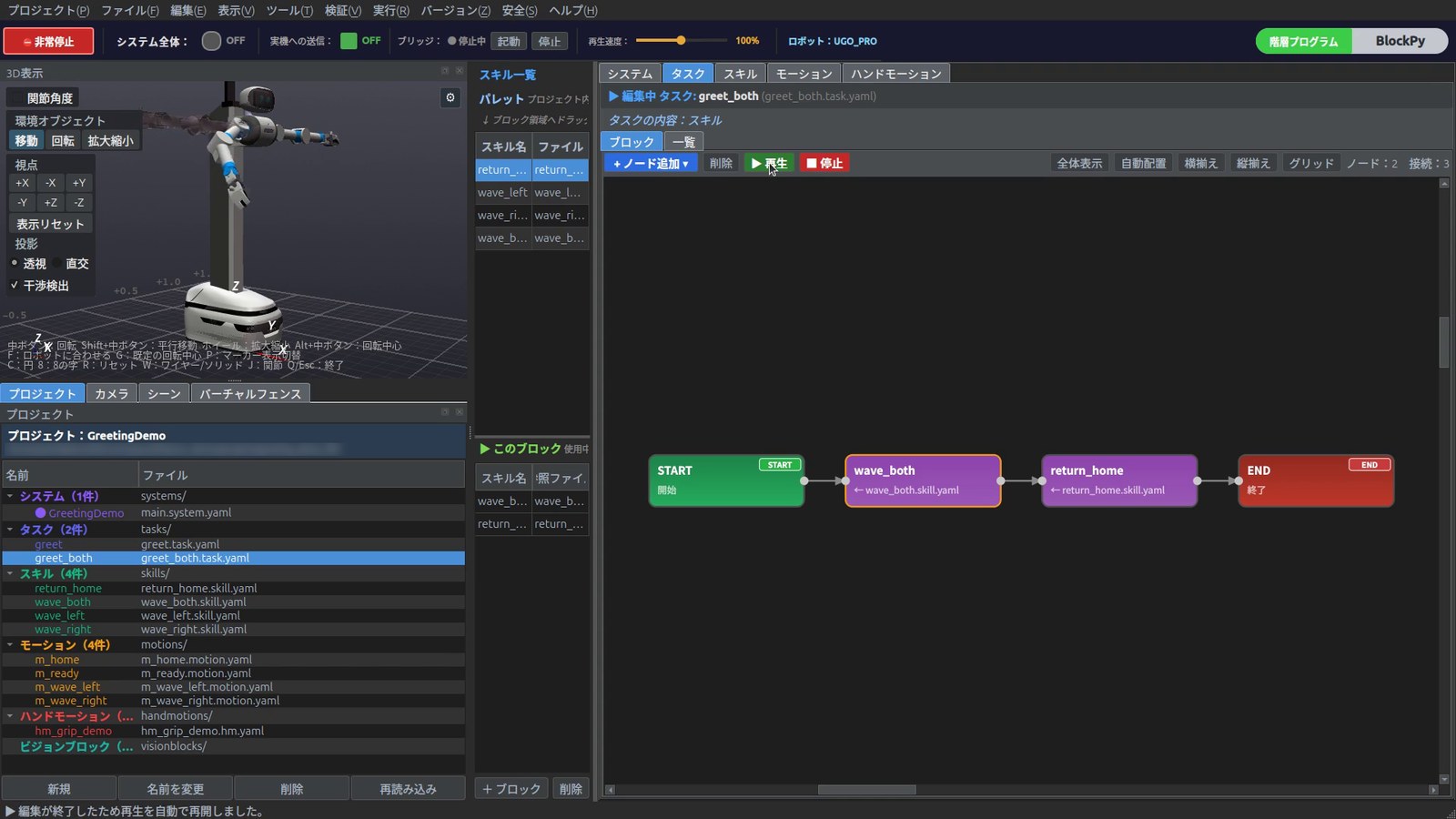This screenshot has width=1456, height=819.
Task: Click 自動配置 auto layout button
Action: click(x=1143, y=163)
